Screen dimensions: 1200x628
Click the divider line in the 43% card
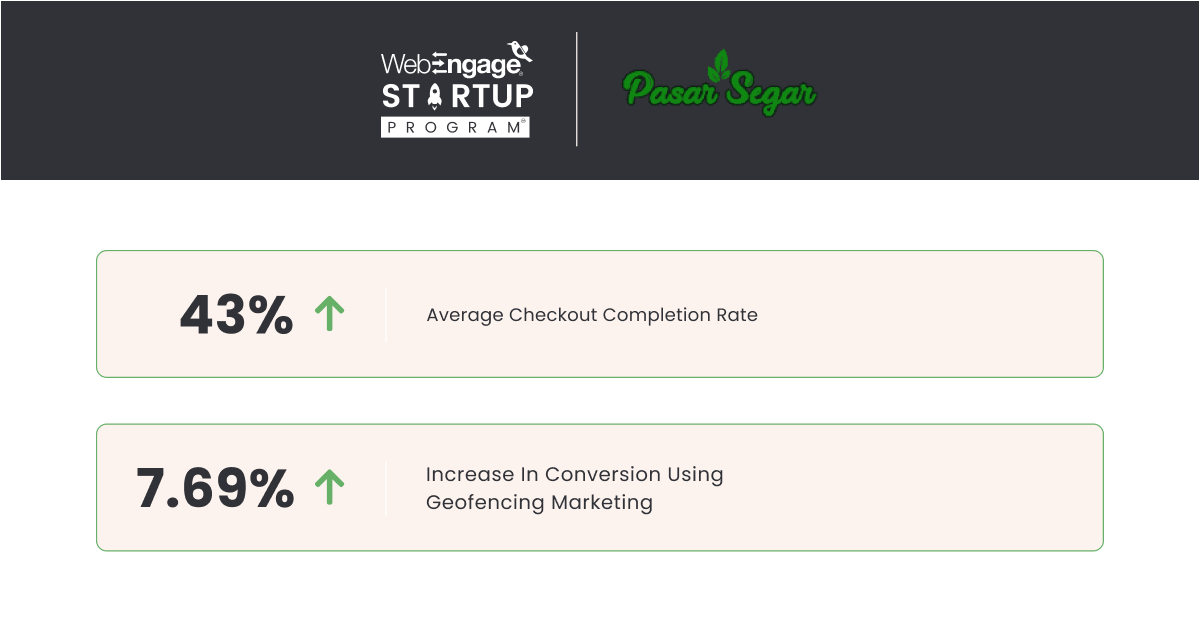[386, 314]
